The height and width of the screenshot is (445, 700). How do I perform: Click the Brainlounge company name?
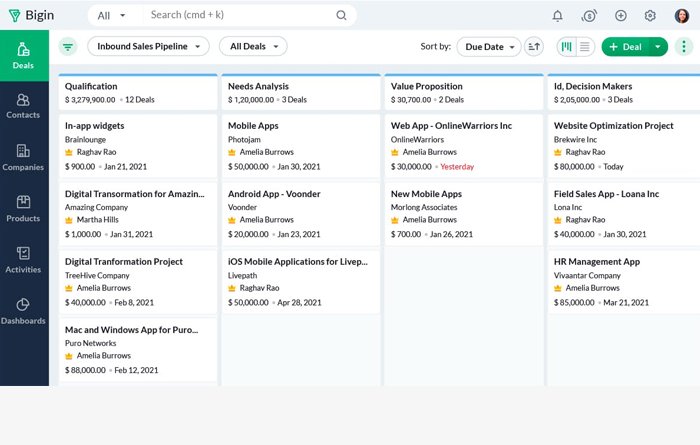tap(85, 140)
